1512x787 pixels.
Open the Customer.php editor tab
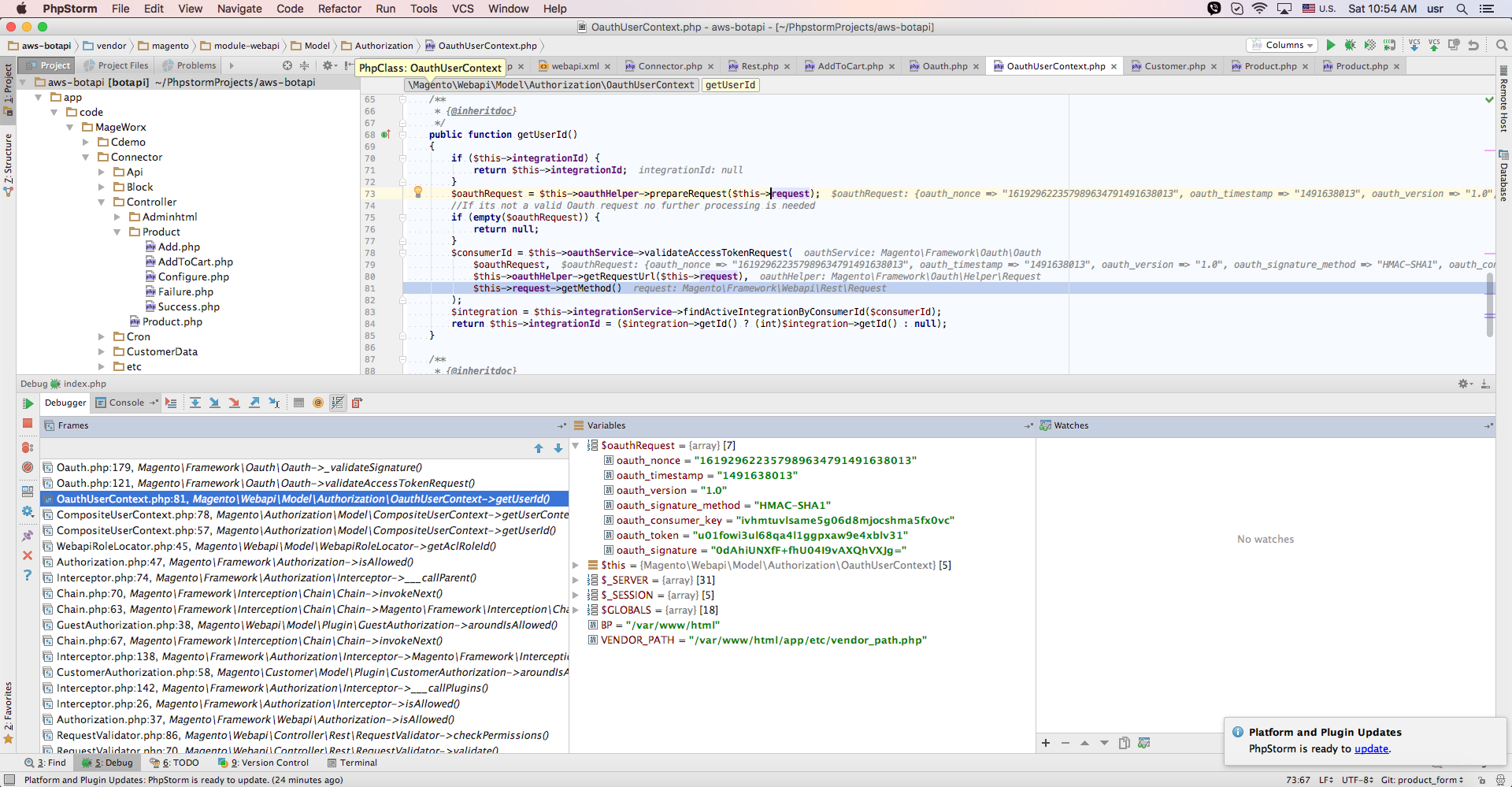[1174, 66]
